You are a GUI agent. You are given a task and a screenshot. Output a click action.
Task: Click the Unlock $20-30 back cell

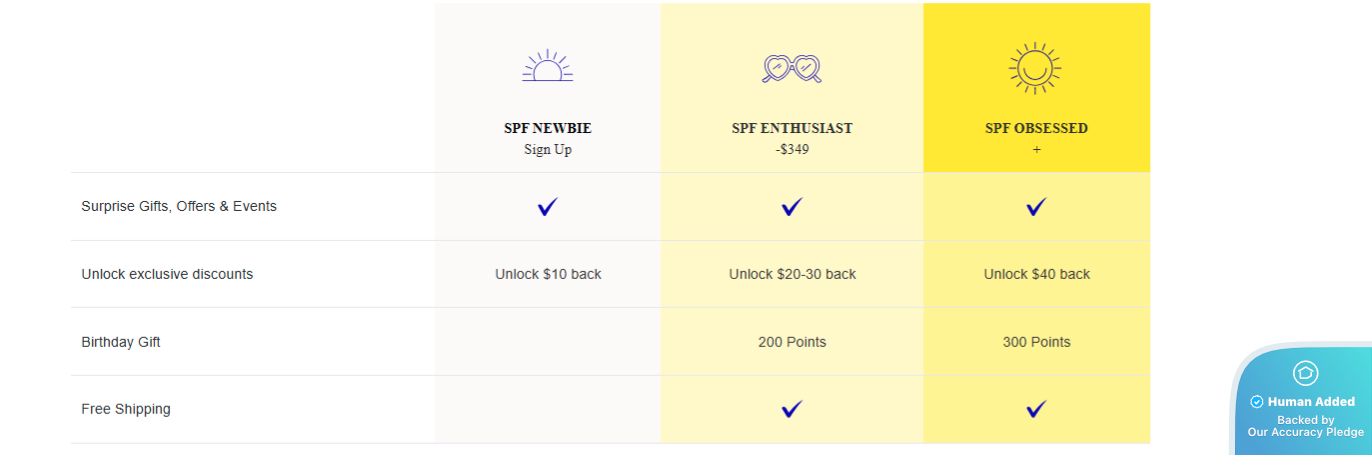[792, 274]
